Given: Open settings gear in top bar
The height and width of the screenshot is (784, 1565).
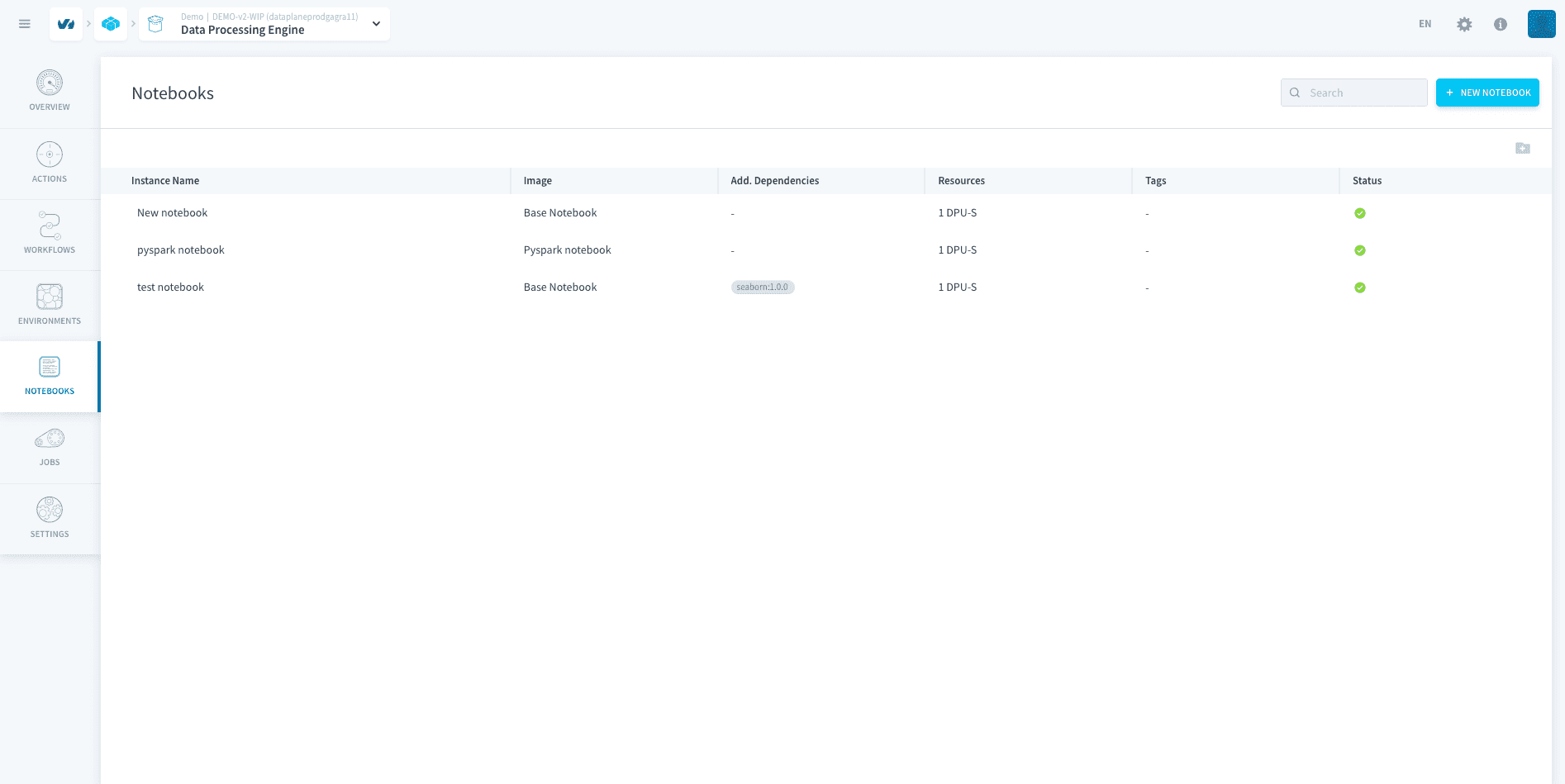Looking at the screenshot, I should (1464, 24).
